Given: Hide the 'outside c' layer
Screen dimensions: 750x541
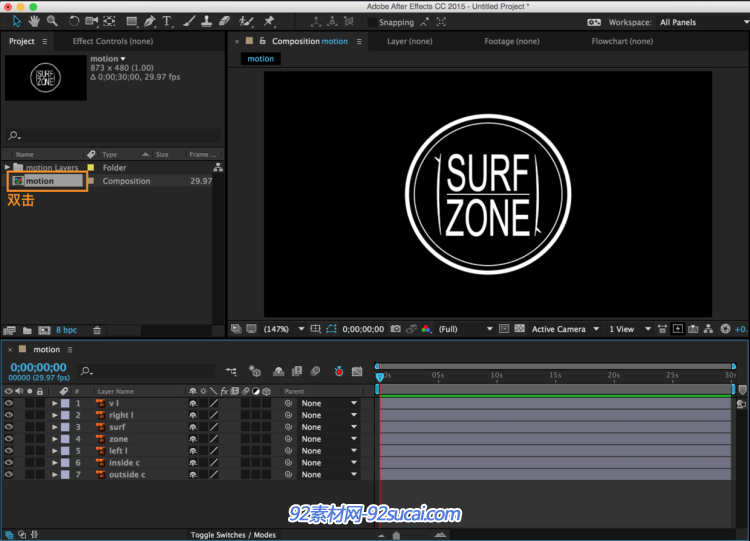Looking at the screenshot, I should [9, 475].
